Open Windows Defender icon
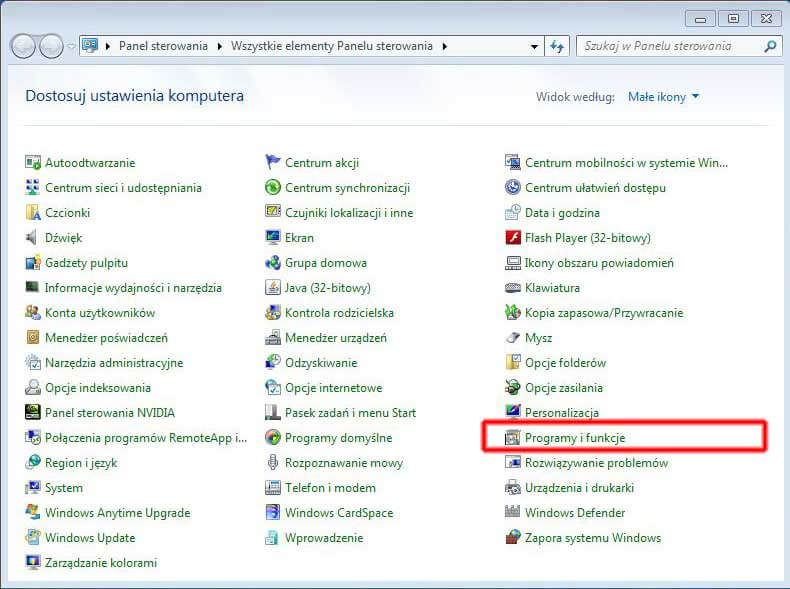This screenshot has width=790, height=589. pyautogui.click(x=513, y=513)
